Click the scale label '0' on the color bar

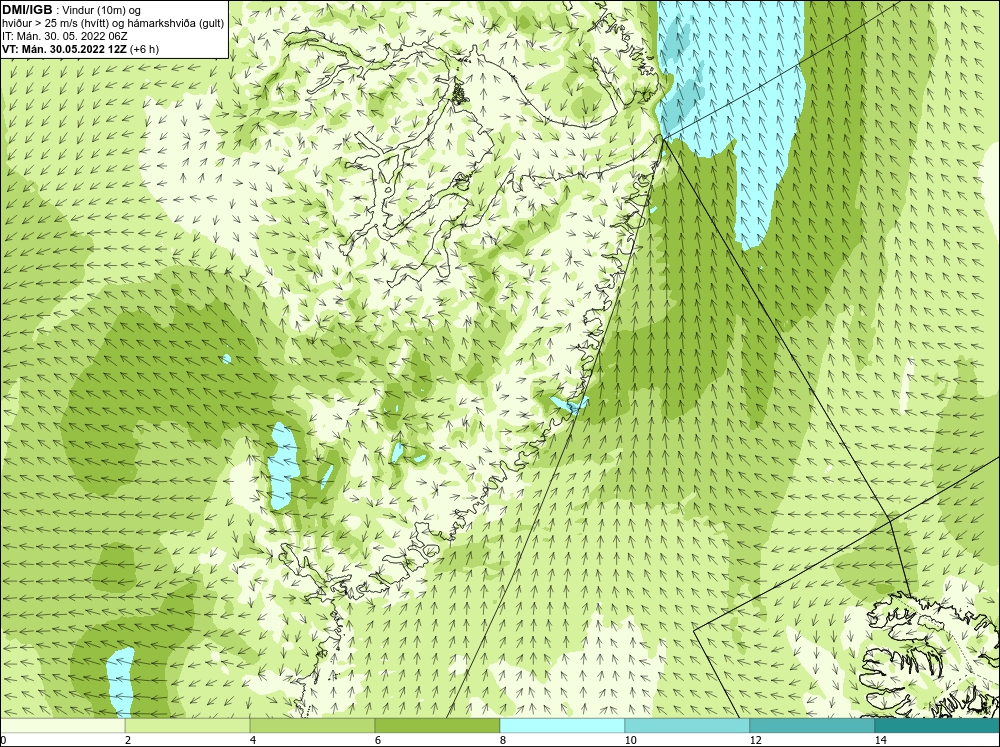[3, 740]
